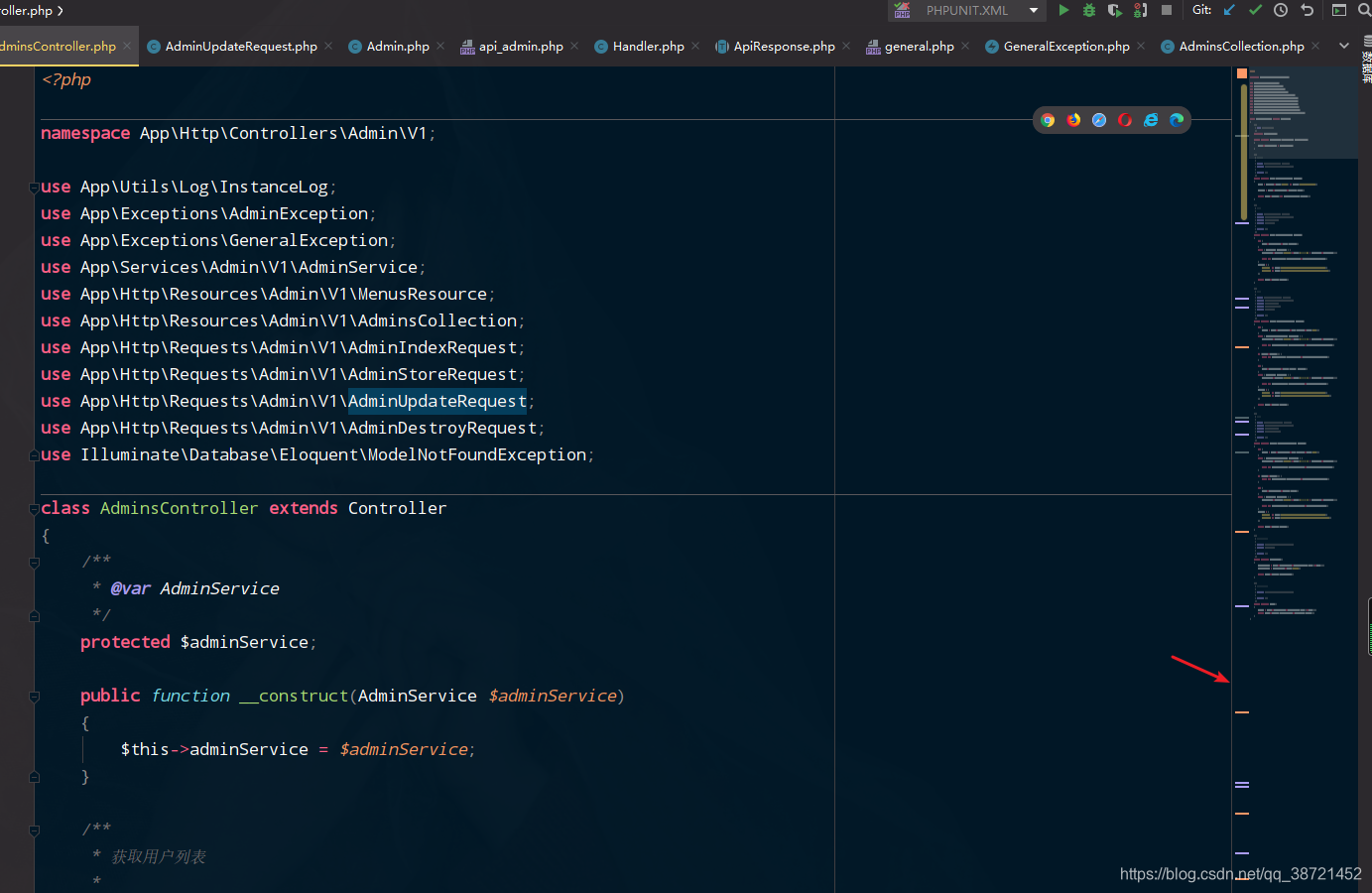The height and width of the screenshot is (893, 1372).
Task: Open preview in Firefox browser
Action: [1073, 120]
